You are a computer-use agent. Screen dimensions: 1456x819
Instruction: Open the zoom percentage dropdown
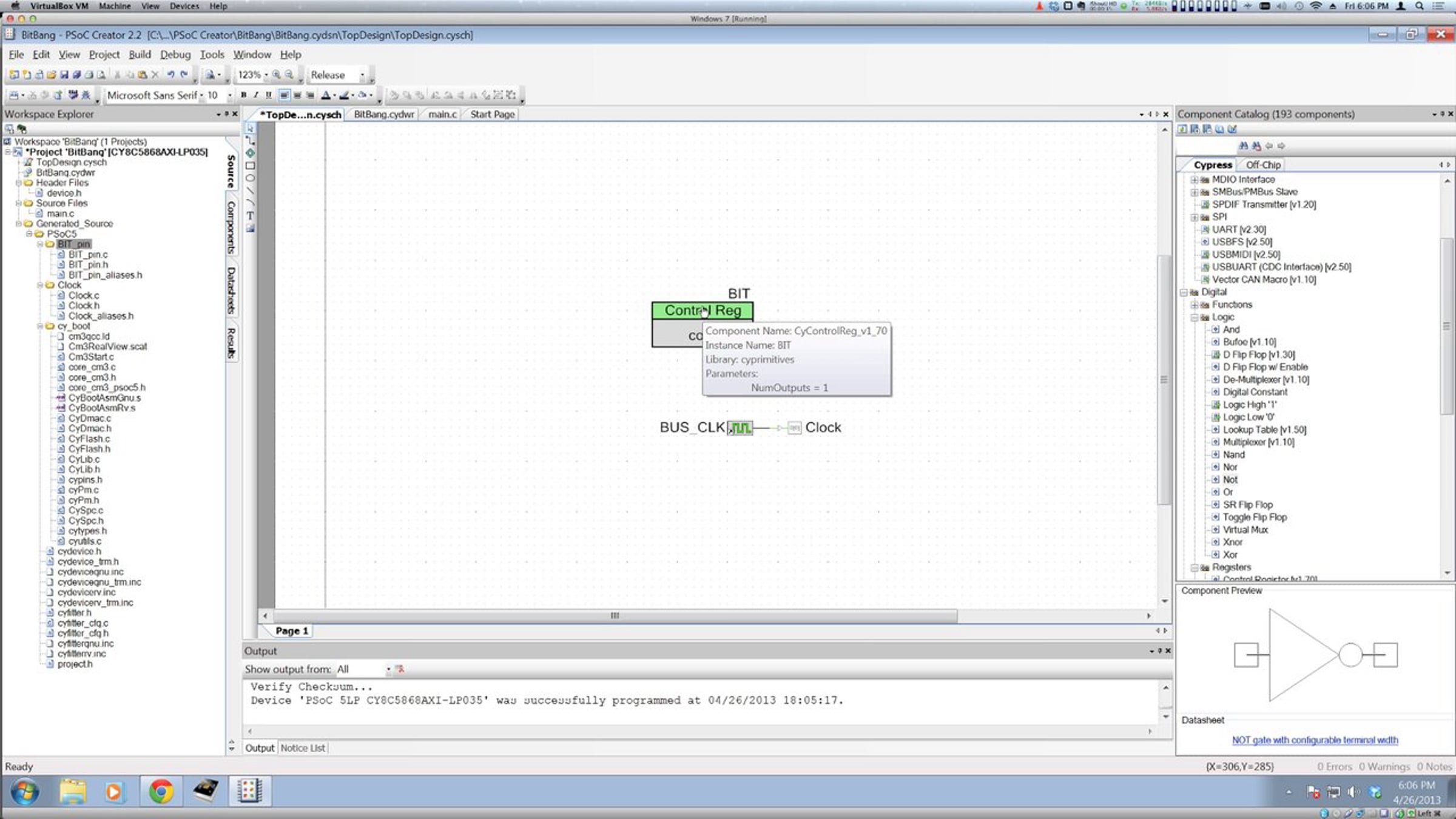pos(266,75)
